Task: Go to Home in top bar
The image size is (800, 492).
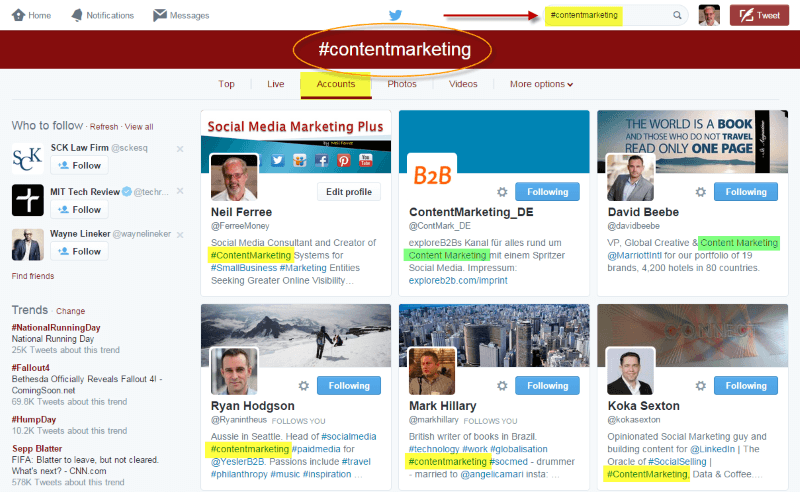Action: point(32,15)
